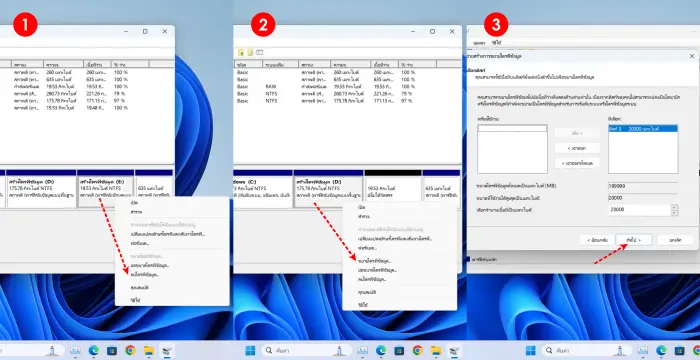This screenshot has height=360, width=700.
Task: Open Microsoft Edge from left panel's taskbar
Action: [x=93, y=351]
